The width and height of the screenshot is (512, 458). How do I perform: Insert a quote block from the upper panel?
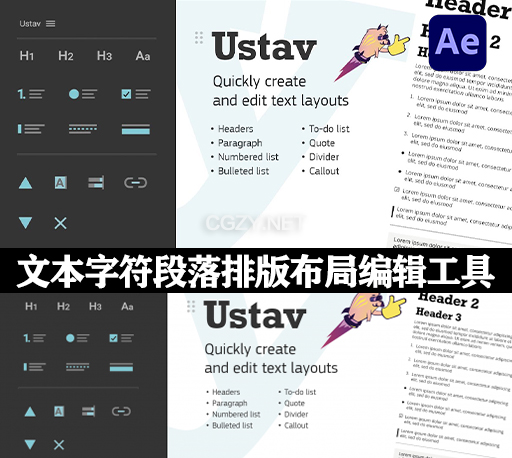coord(31,129)
